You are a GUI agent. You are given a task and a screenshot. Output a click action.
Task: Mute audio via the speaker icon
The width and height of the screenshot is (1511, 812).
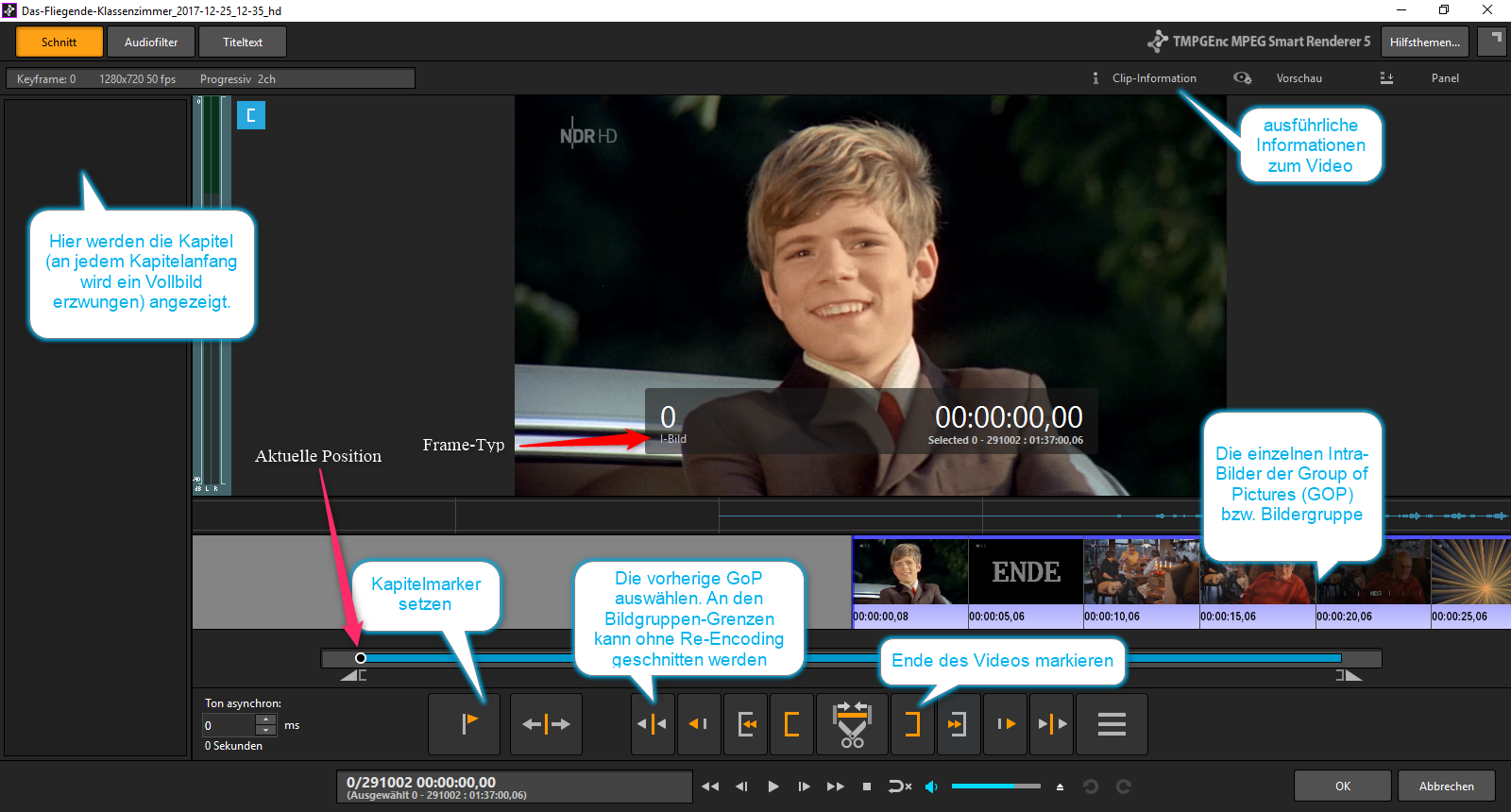931,787
